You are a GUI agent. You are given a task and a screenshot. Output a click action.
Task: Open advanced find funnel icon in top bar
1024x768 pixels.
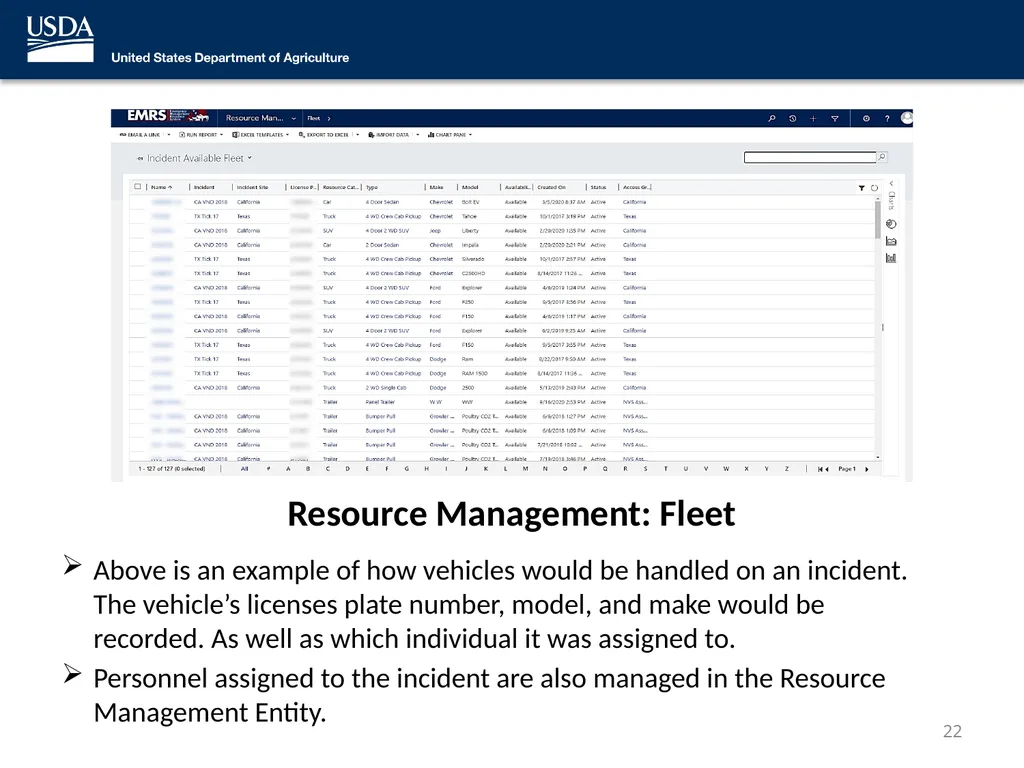[835, 118]
